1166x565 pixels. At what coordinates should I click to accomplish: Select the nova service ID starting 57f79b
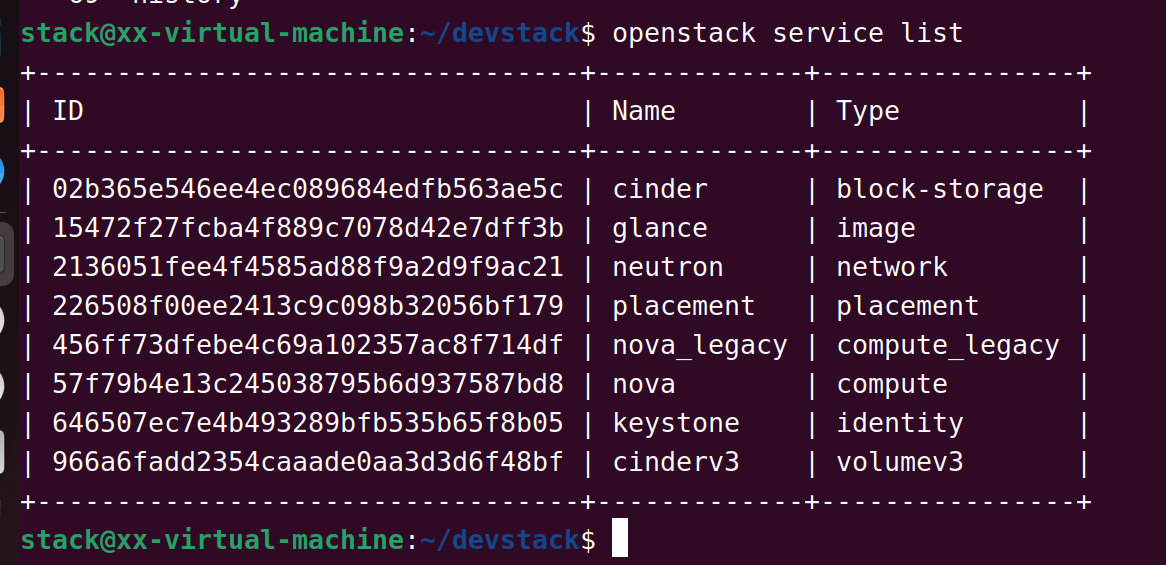click(x=308, y=384)
